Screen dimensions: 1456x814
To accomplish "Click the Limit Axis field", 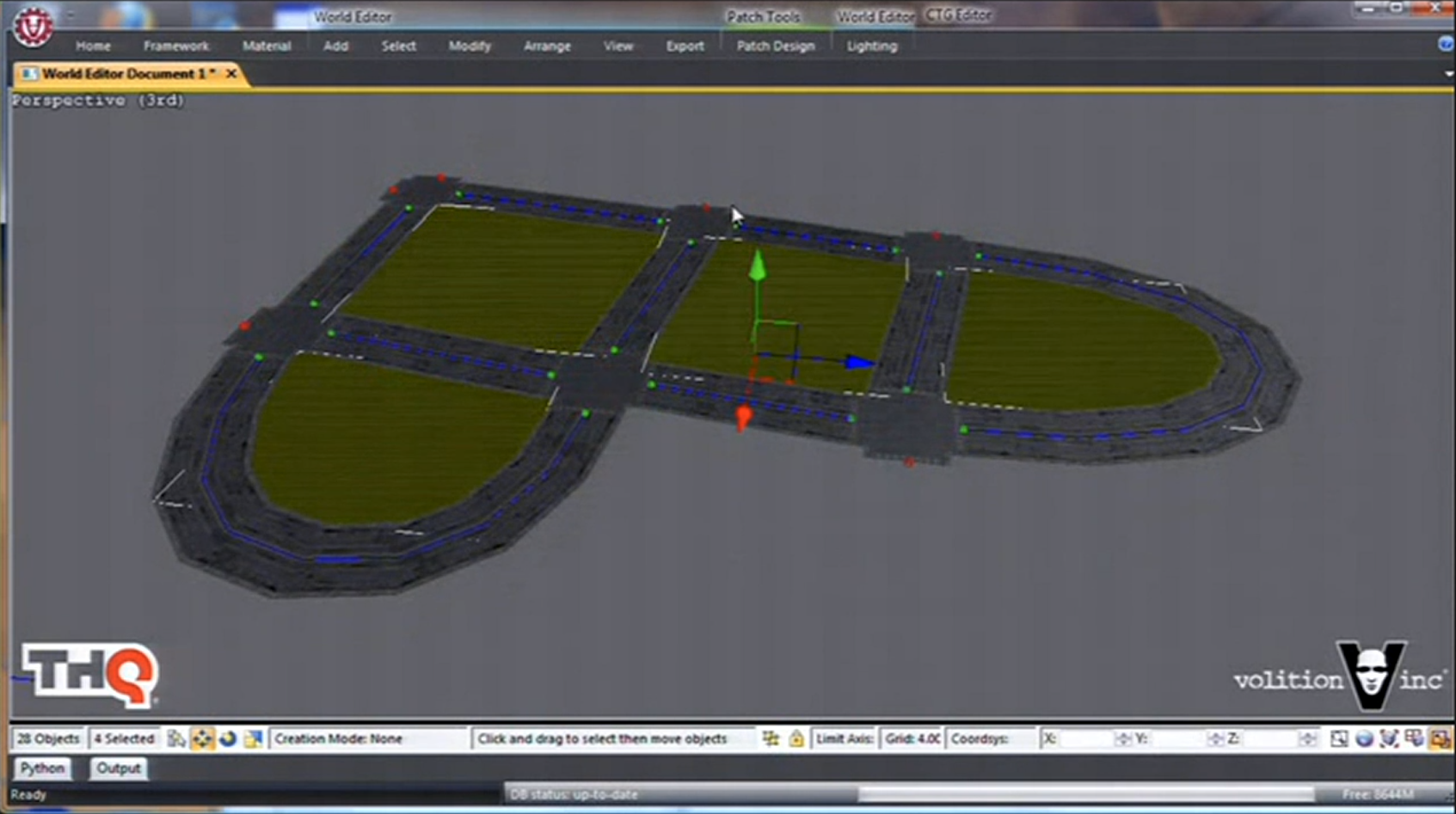I will click(x=845, y=738).
